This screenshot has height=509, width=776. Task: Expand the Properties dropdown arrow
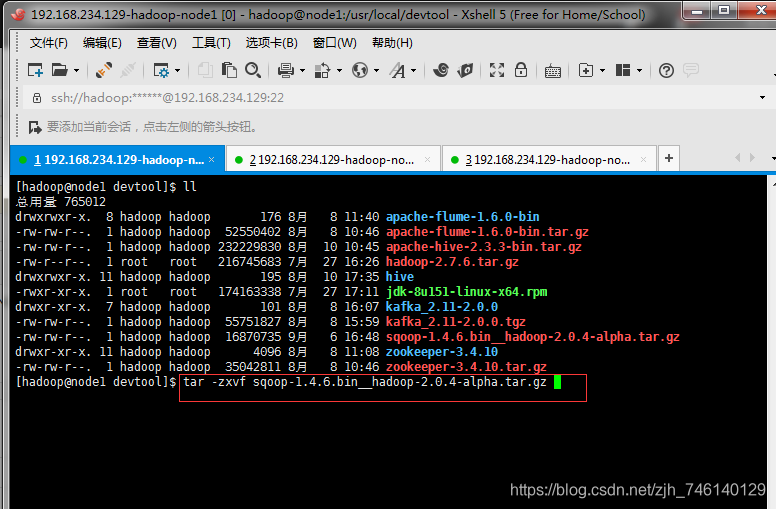tap(178, 71)
